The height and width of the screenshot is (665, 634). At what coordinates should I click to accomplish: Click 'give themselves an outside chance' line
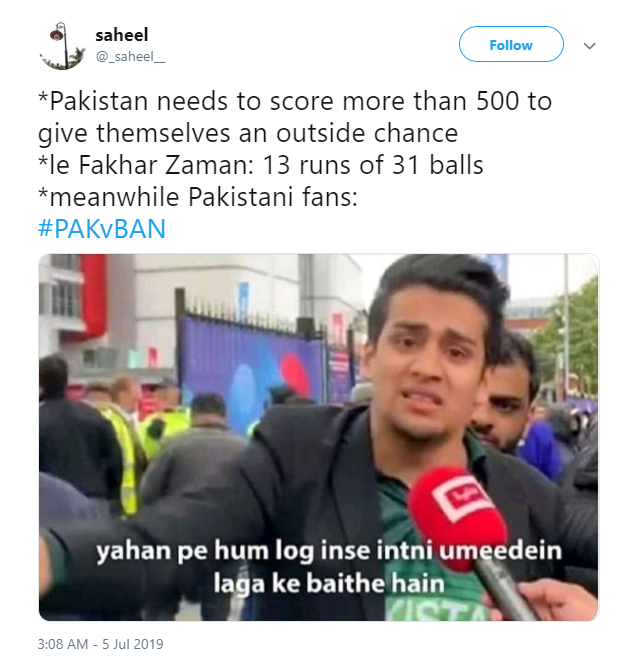248,134
